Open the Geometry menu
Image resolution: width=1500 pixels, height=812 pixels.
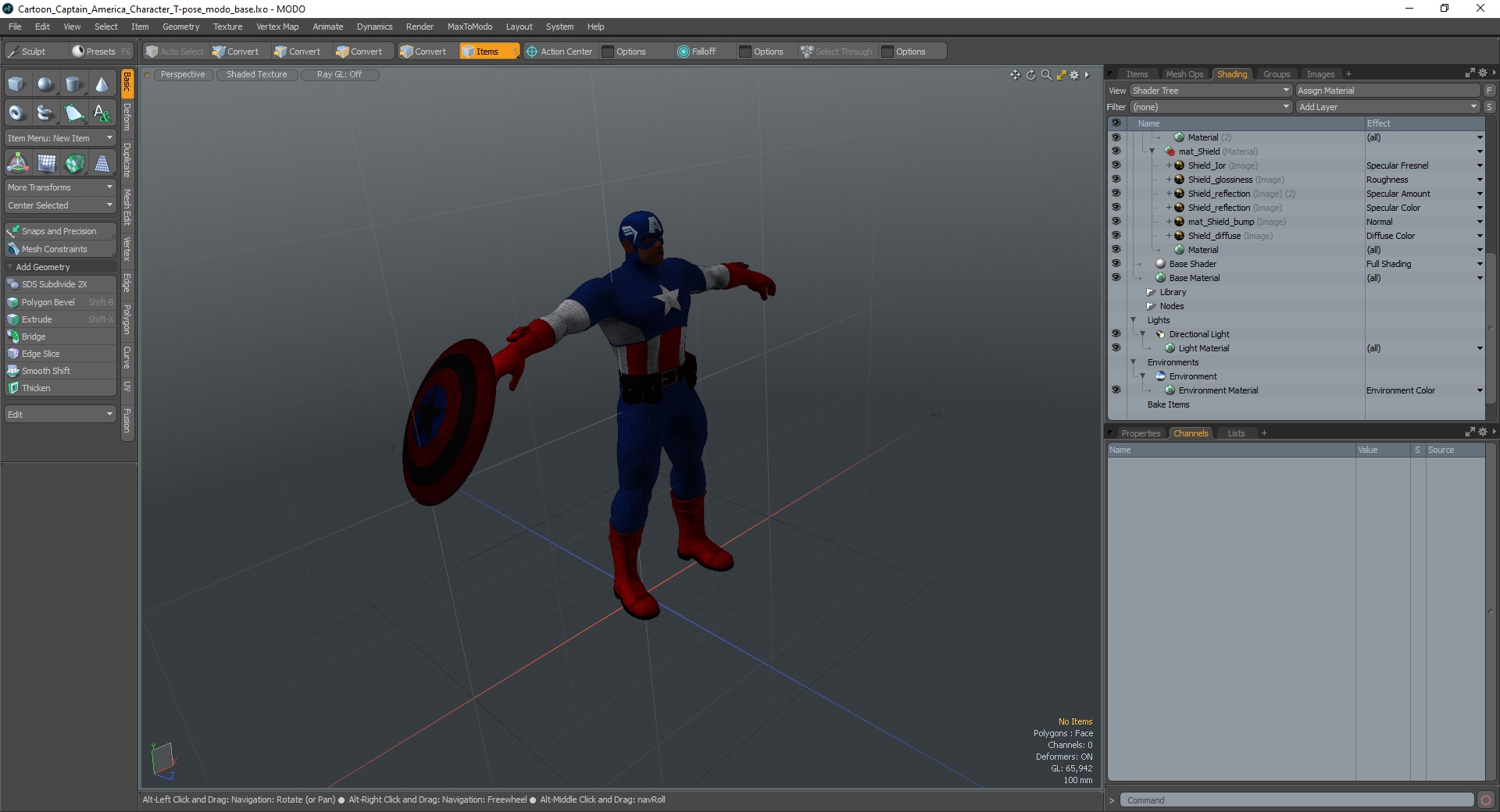click(x=180, y=27)
